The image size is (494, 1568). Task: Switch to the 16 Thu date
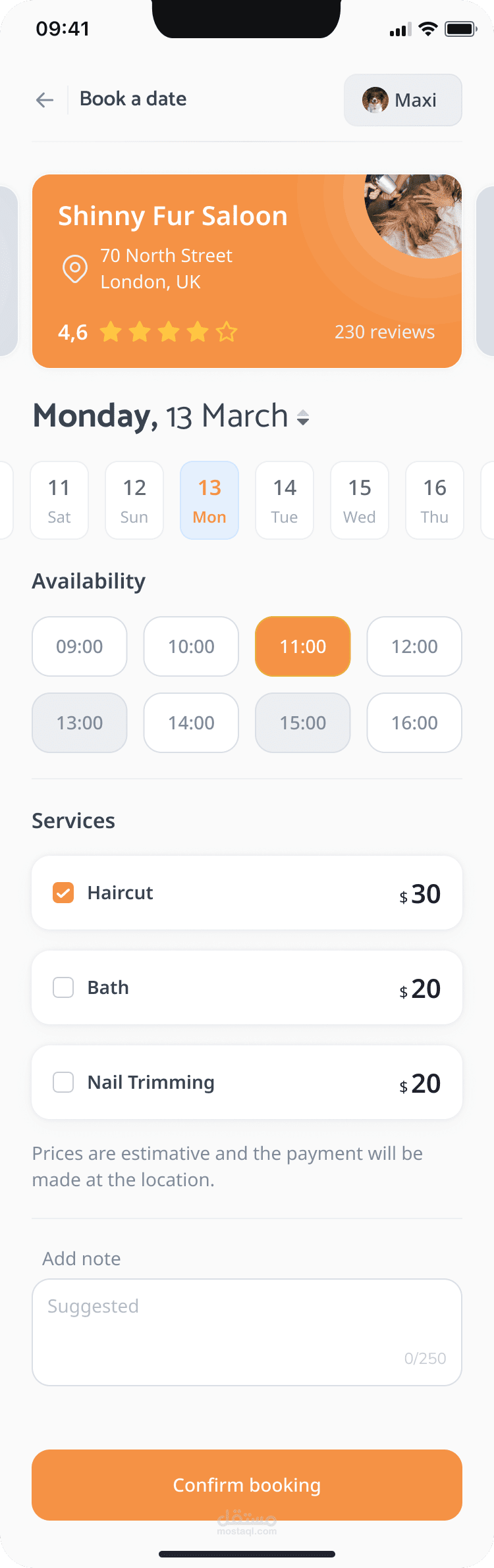click(x=435, y=500)
